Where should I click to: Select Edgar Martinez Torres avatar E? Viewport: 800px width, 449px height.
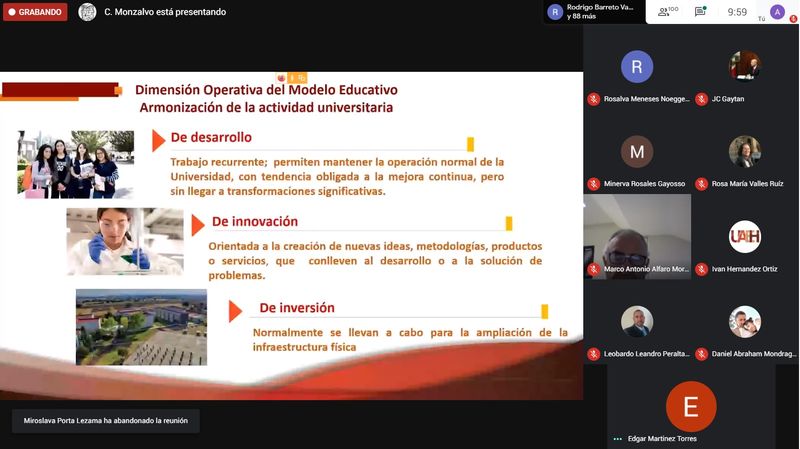point(691,407)
